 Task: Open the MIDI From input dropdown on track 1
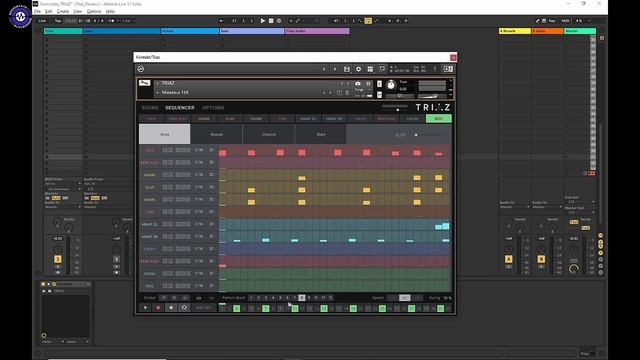click(62, 184)
